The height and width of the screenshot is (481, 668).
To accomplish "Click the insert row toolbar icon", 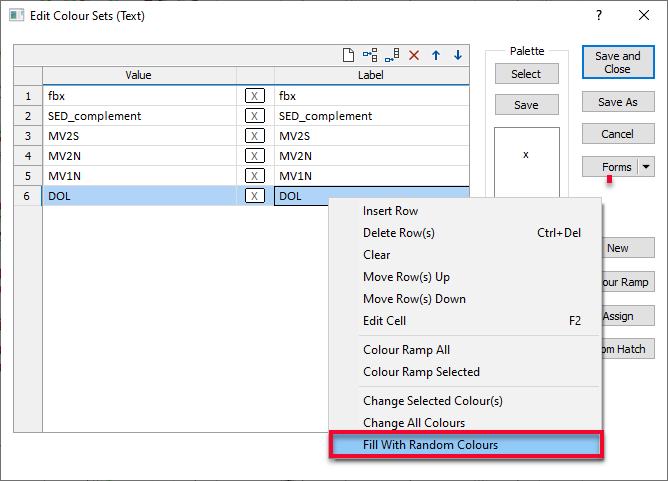I will click(370, 56).
